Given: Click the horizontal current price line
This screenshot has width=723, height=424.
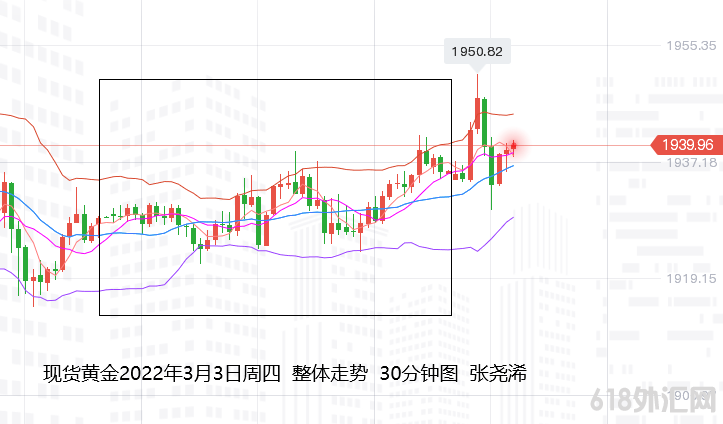Looking at the screenshot, I should click(300, 146).
